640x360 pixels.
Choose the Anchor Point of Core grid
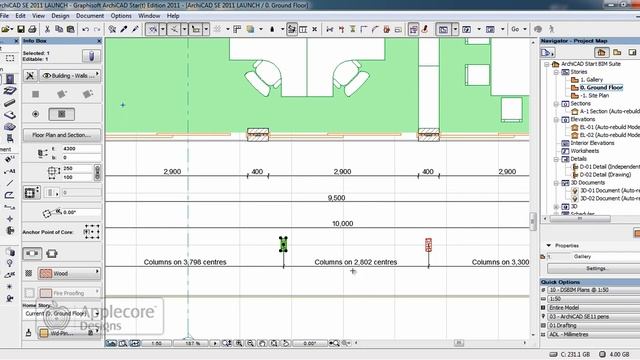coord(92,231)
